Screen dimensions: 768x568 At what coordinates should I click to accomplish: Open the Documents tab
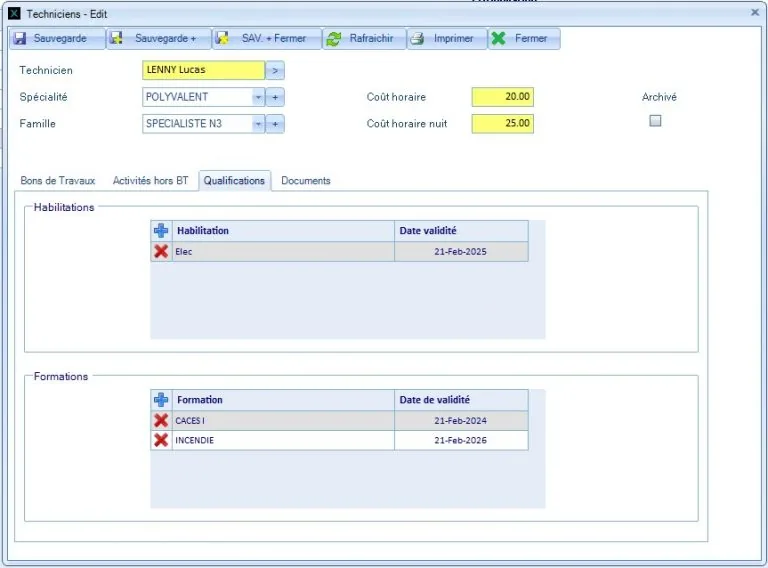306,181
